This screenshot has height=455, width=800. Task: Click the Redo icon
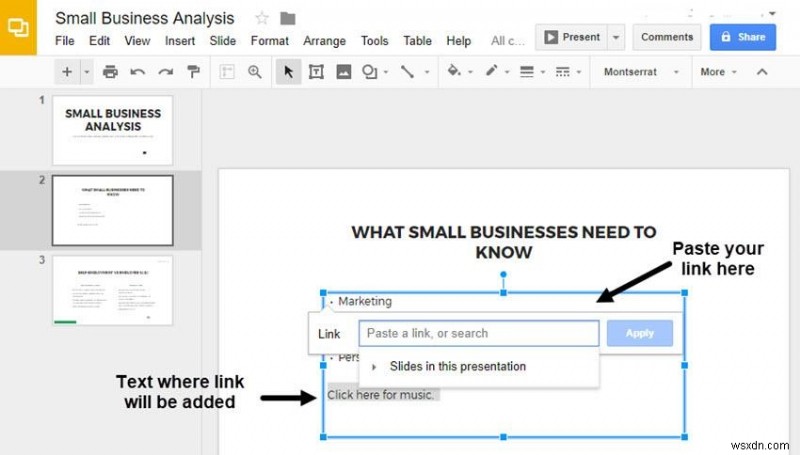tap(165, 72)
